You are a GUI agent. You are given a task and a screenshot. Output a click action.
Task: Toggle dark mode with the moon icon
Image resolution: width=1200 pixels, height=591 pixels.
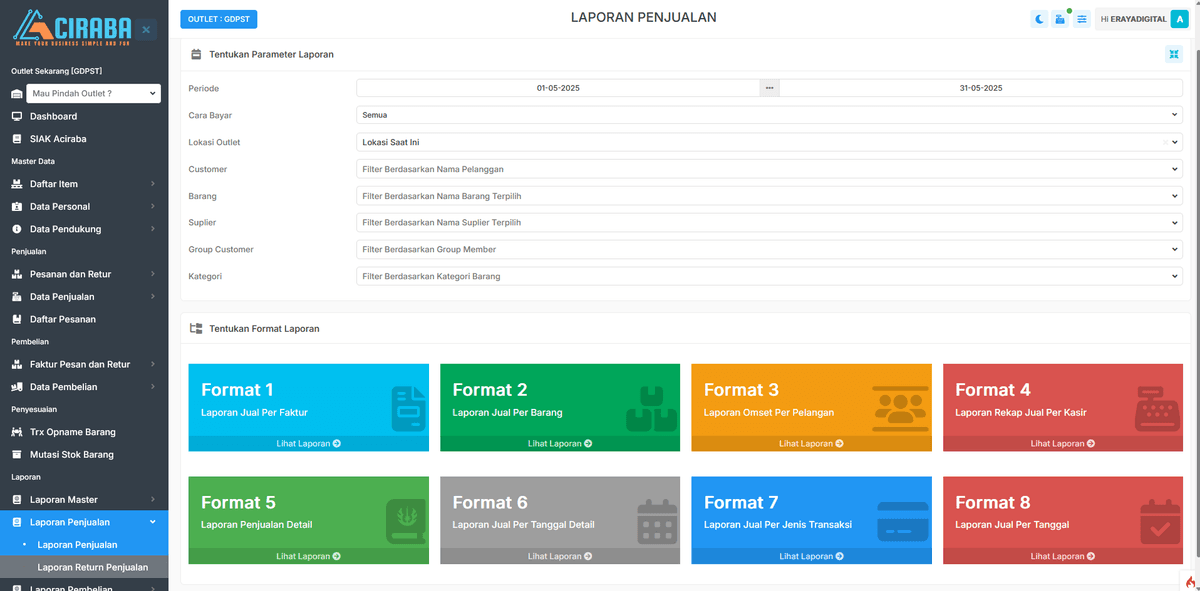tap(1040, 19)
